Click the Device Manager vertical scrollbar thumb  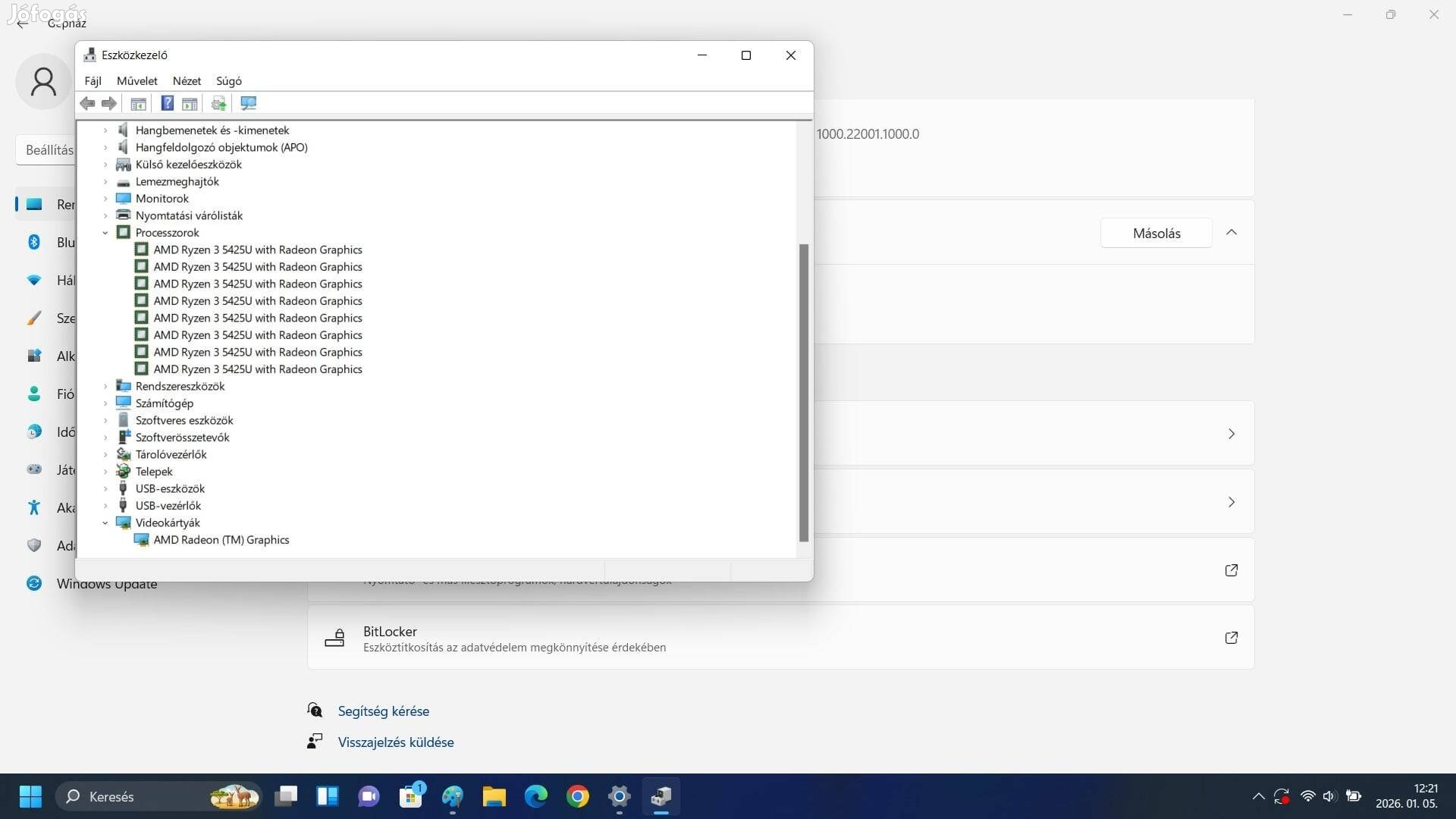[804, 392]
